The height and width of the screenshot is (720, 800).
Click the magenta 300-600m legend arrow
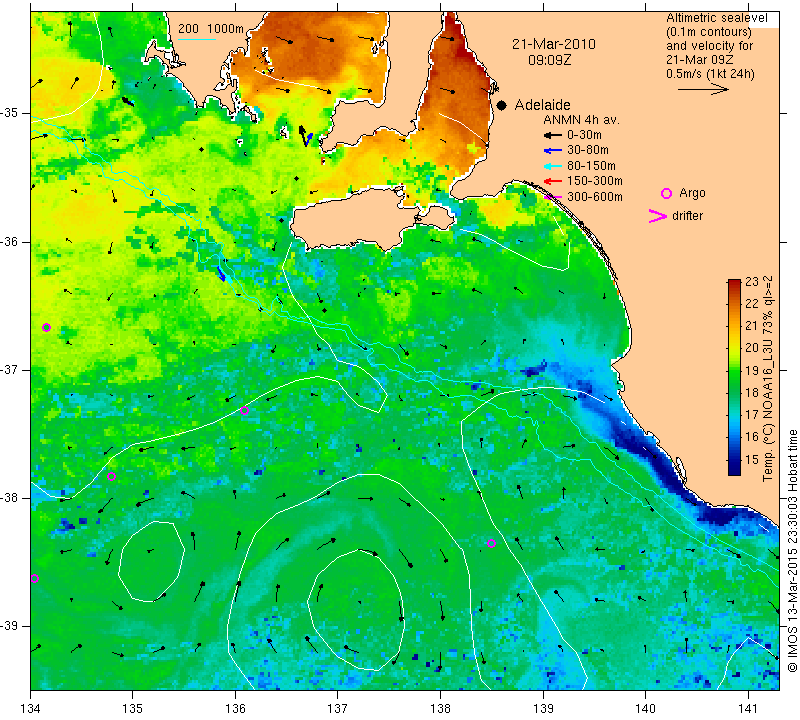click(x=553, y=197)
